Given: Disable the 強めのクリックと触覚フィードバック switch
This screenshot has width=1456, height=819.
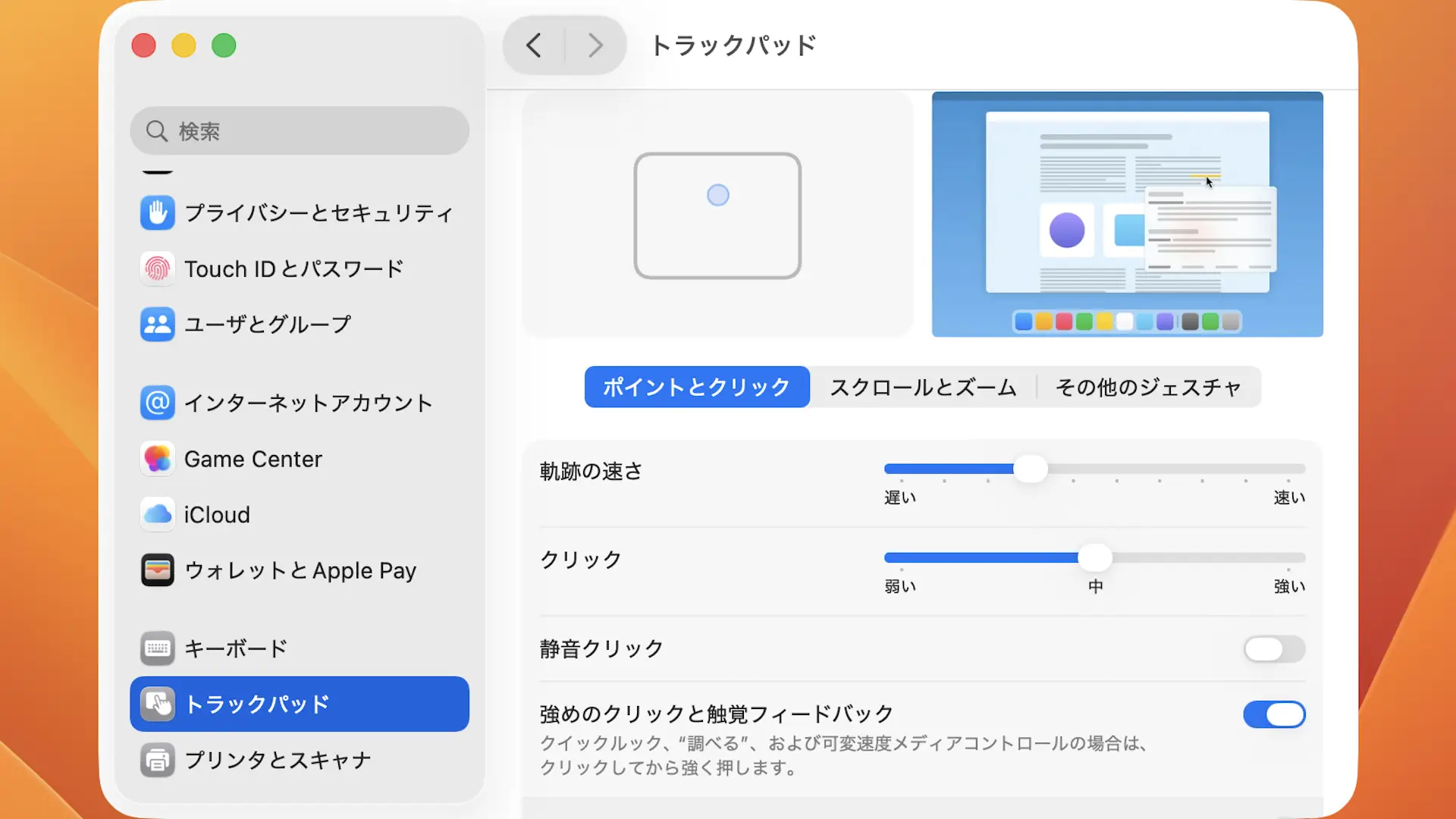Looking at the screenshot, I should [x=1274, y=714].
